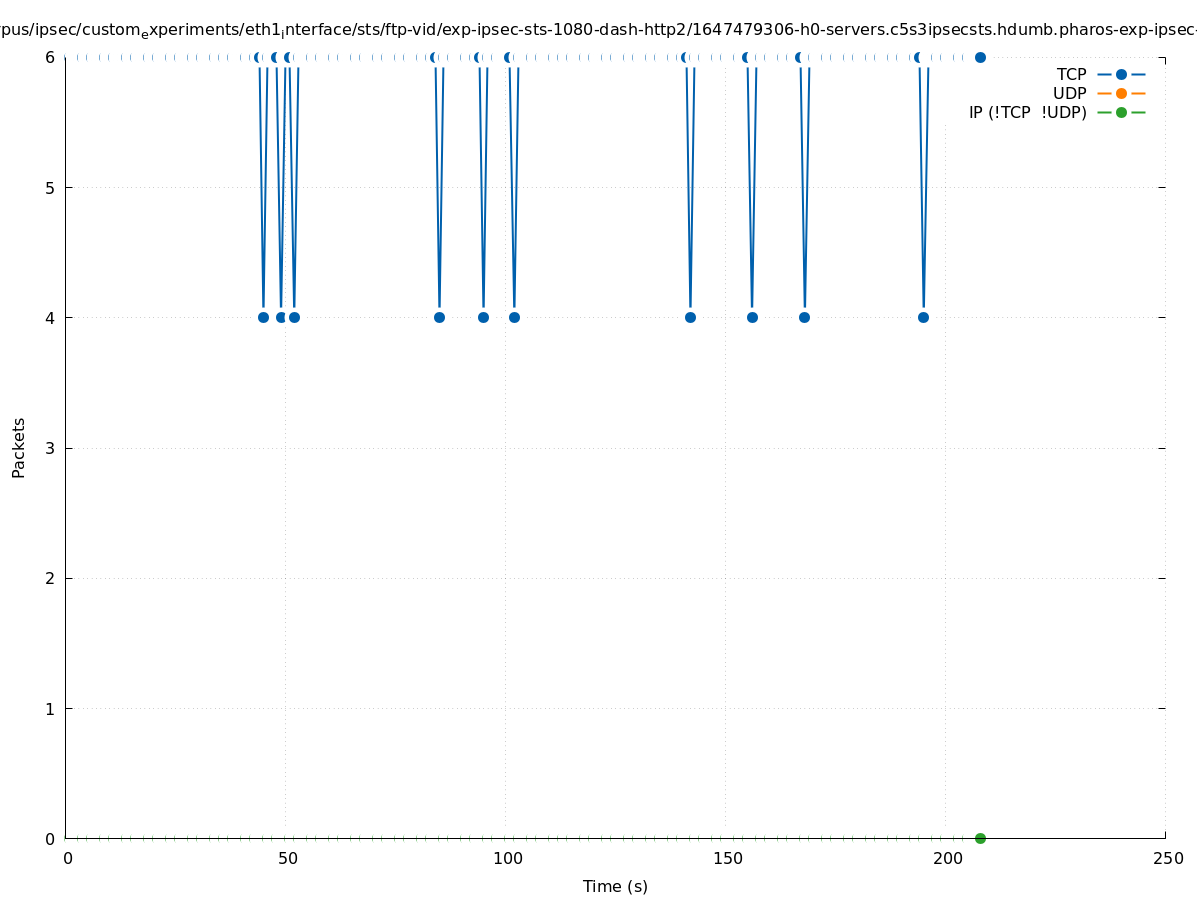Click the UDP legend label
The height and width of the screenshot is (900, 1197).
point(1069,94)
